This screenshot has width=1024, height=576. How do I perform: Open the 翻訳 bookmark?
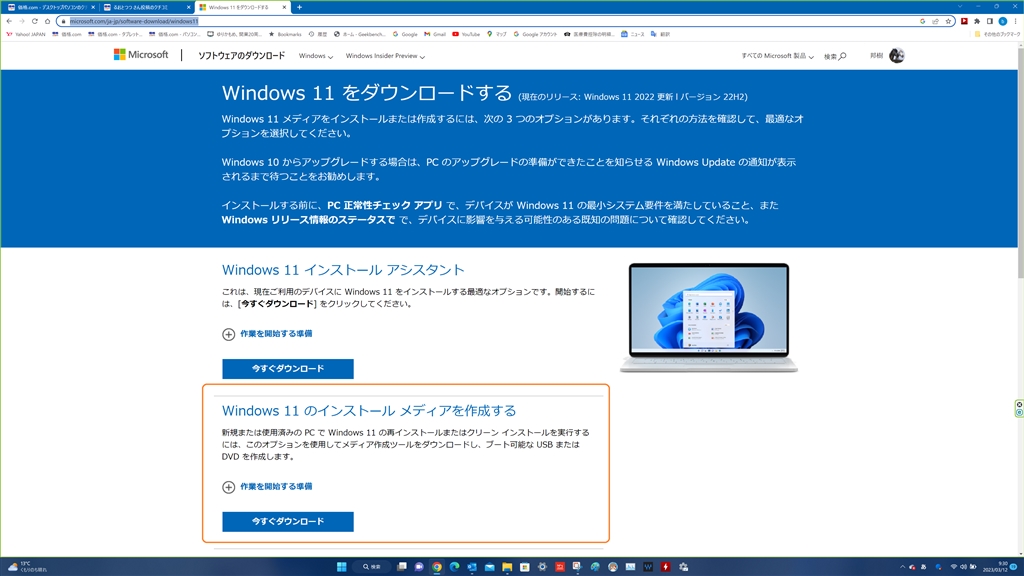click(660, 34)
